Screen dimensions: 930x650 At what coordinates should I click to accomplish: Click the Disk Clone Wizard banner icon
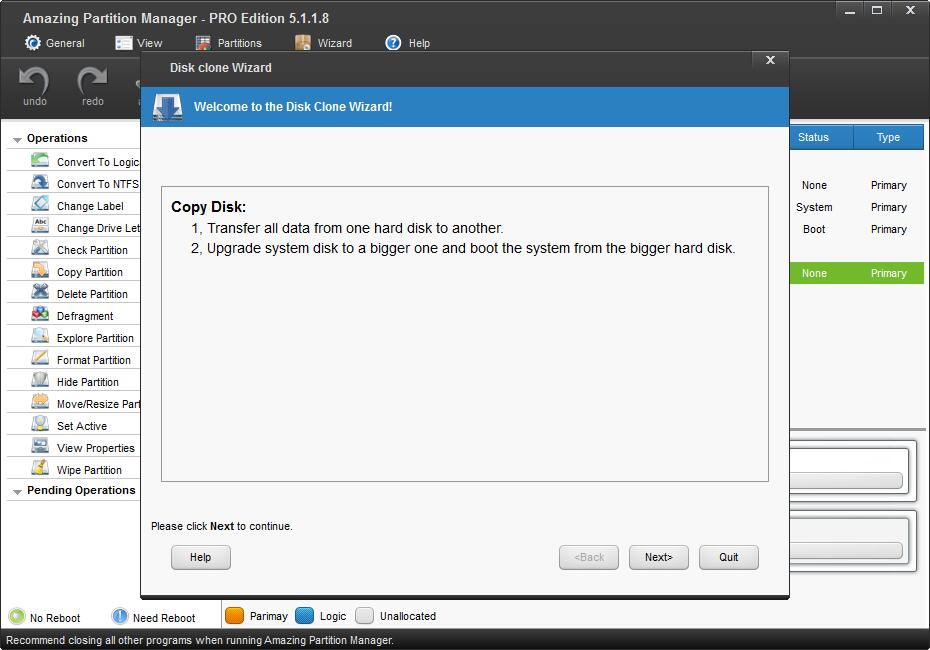pyautogui.click(x=167, y=107)
